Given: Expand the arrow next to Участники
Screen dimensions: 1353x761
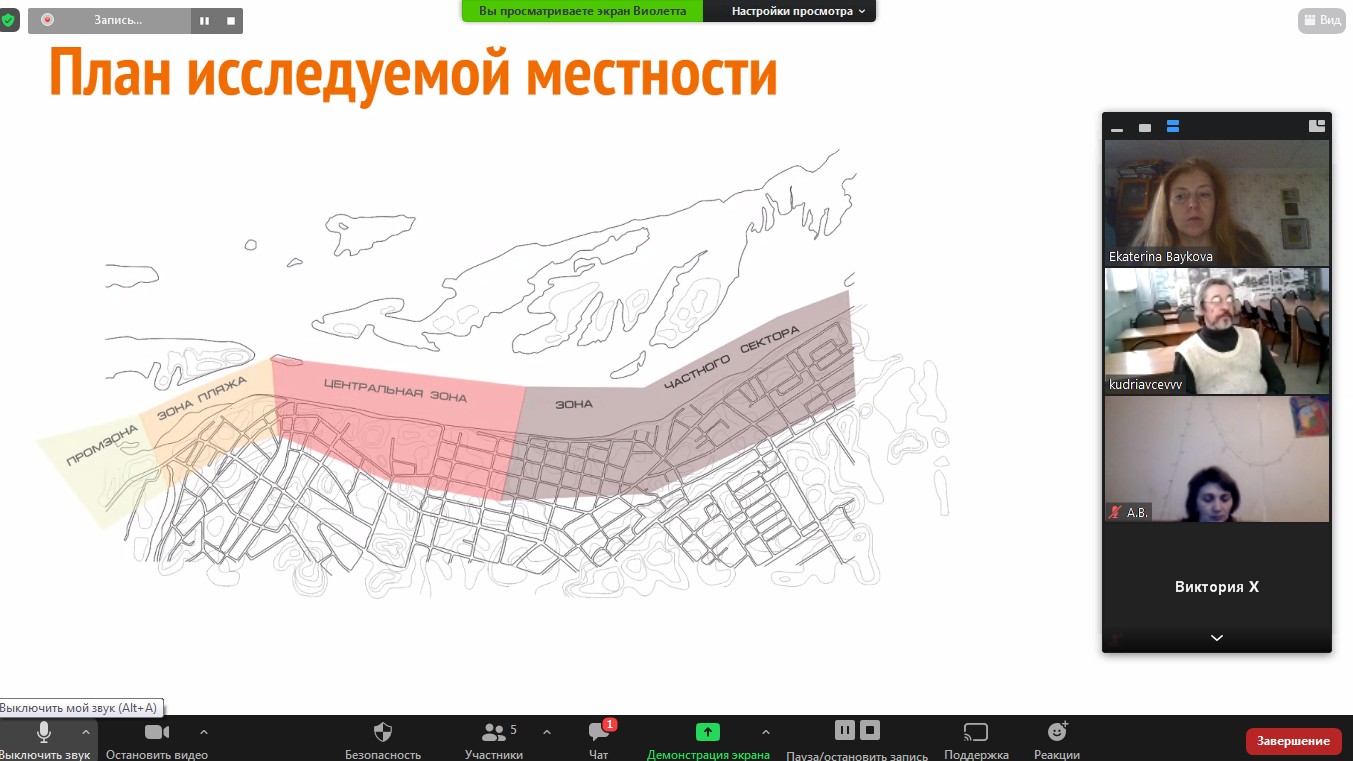Looking at the screenshot, I should pos(547,732).
